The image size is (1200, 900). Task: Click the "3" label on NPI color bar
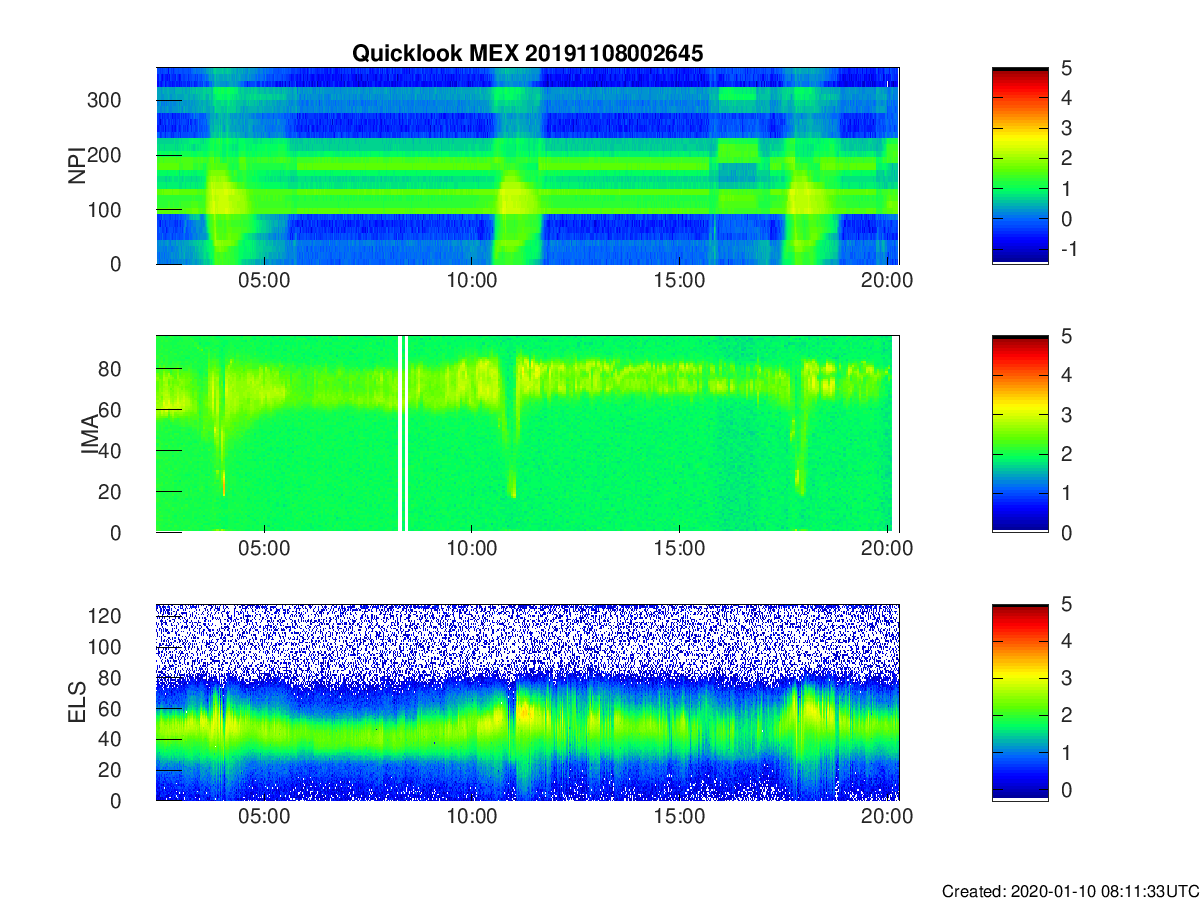point(1066,128)
